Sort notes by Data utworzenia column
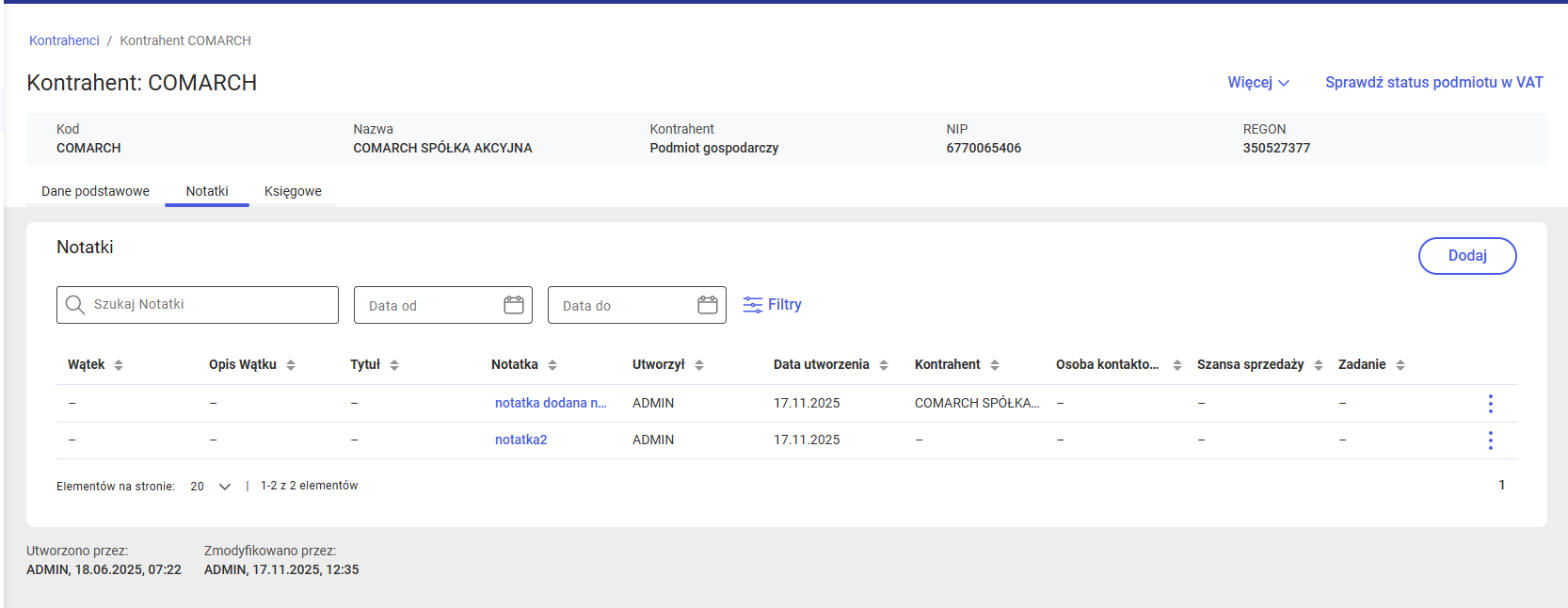Viewport: 1568px width, 608px height. coord(884,365)
